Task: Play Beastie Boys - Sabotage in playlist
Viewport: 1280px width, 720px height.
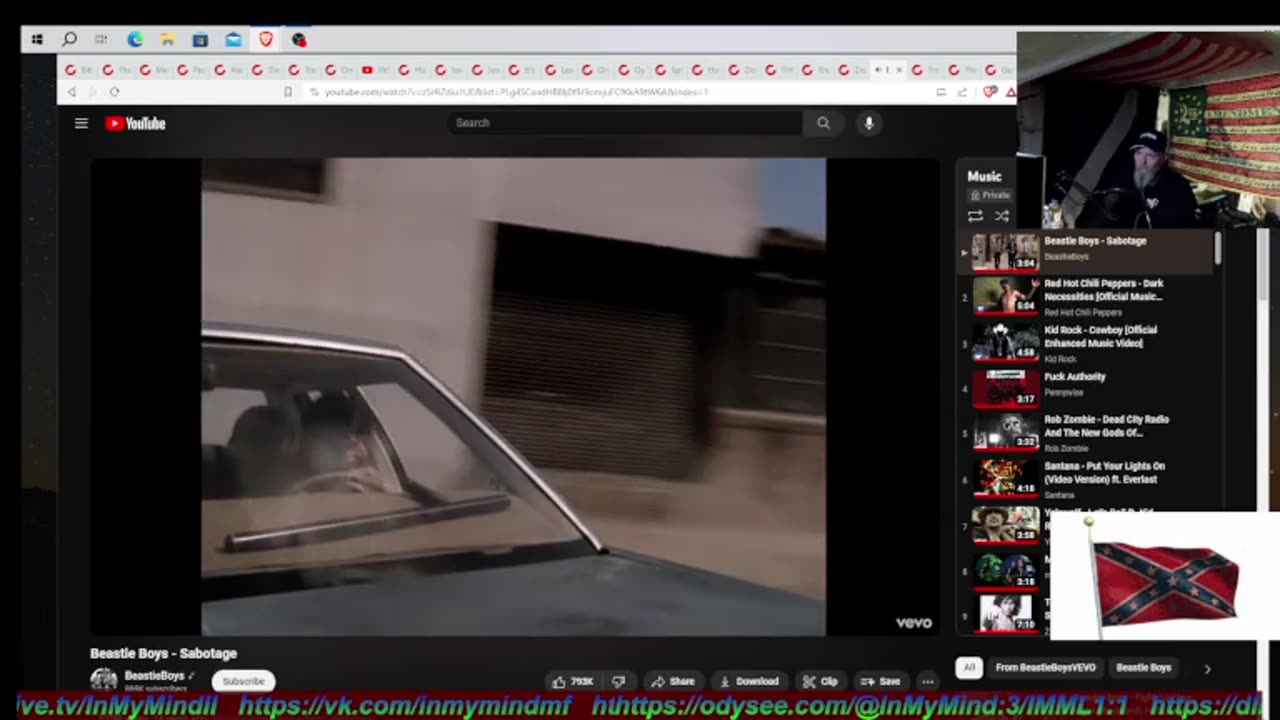Action: click(x=1087, y=251)
